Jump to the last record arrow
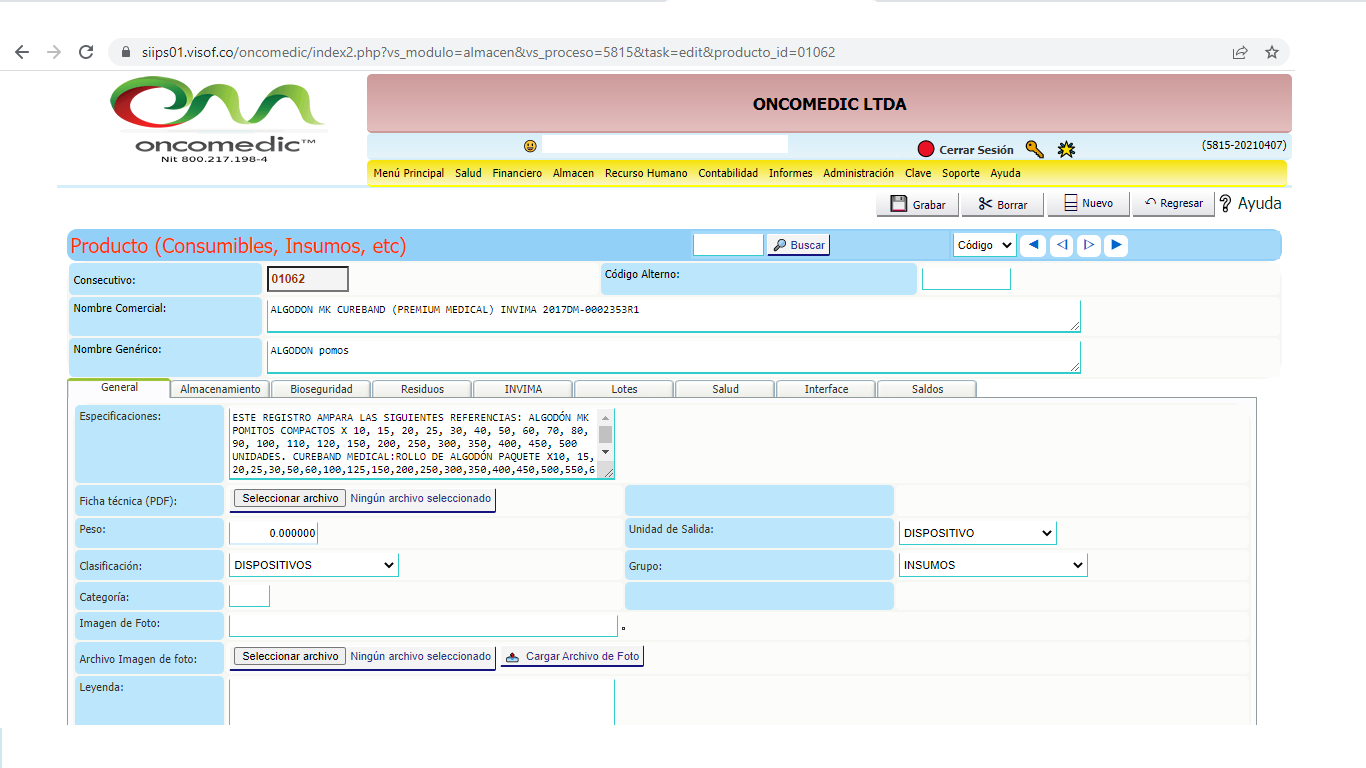Screen dimensions: 1366x768 pos(1116,245)
